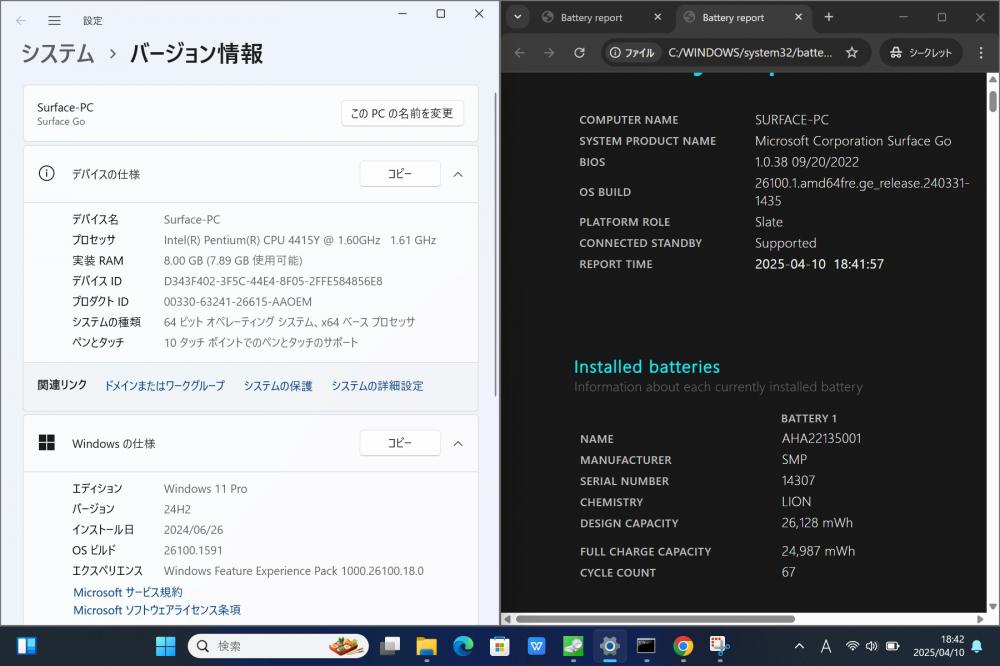
Task: Reload the Battery report page
Action: (x=579, y=53)
